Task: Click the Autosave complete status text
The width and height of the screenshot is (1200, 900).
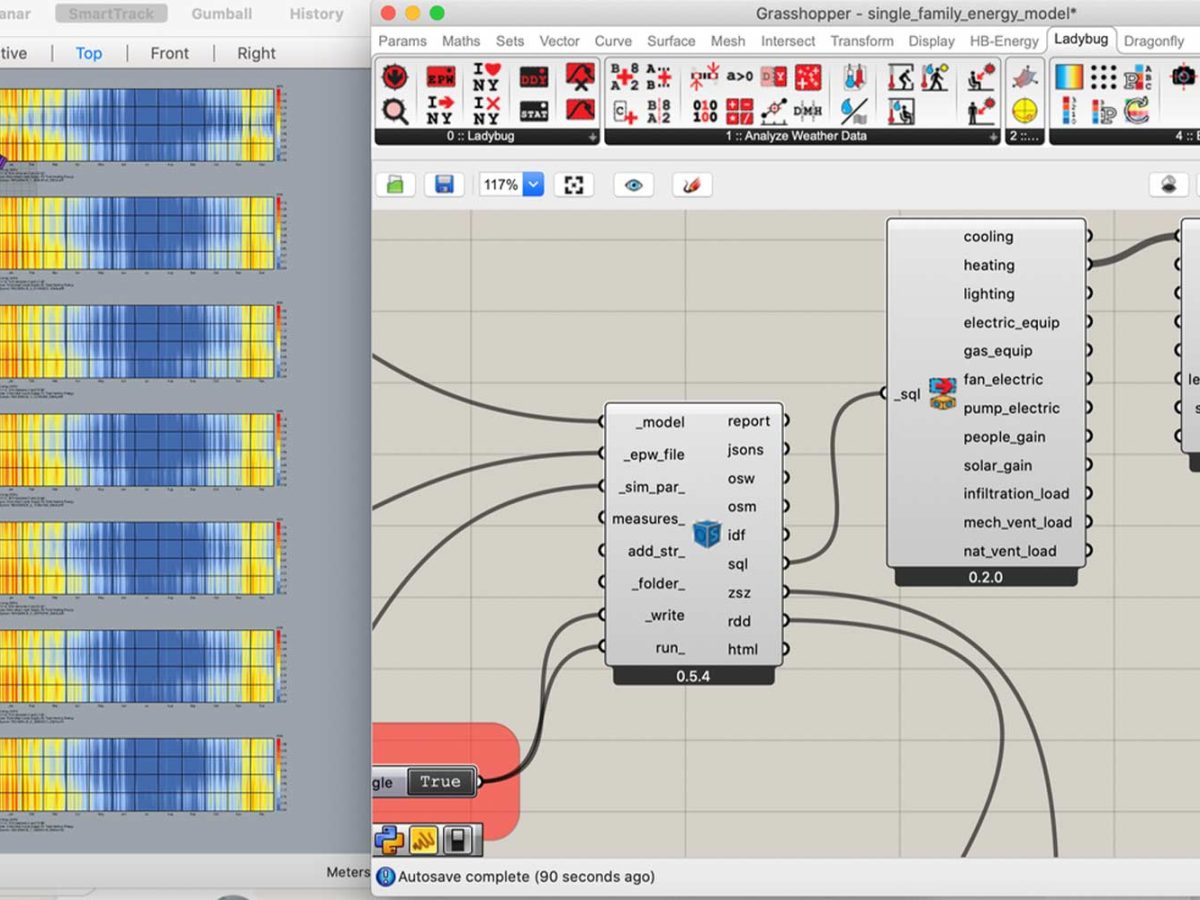Action: [x=526, y=877]
